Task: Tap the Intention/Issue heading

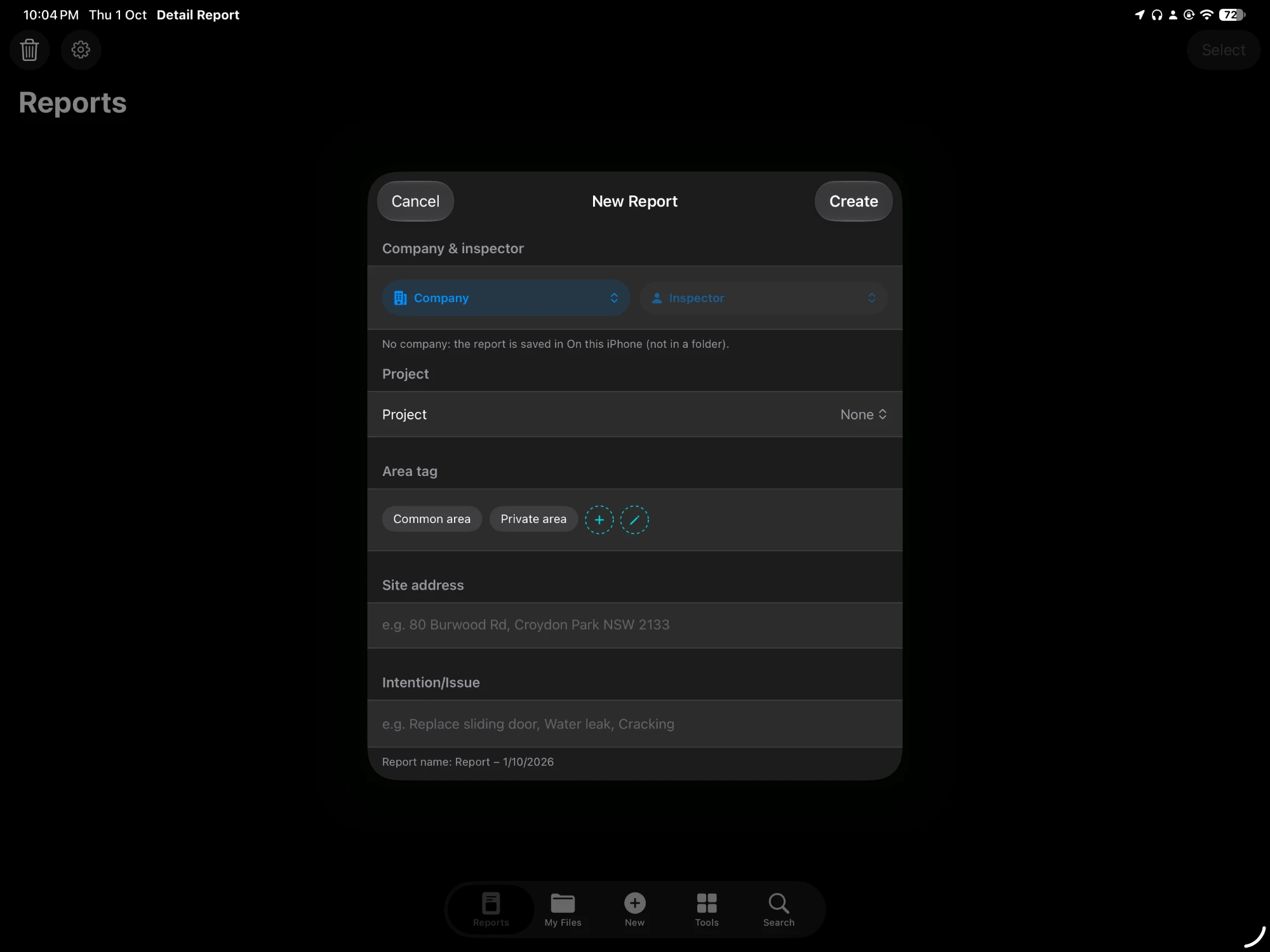Action: click(431, 683)
